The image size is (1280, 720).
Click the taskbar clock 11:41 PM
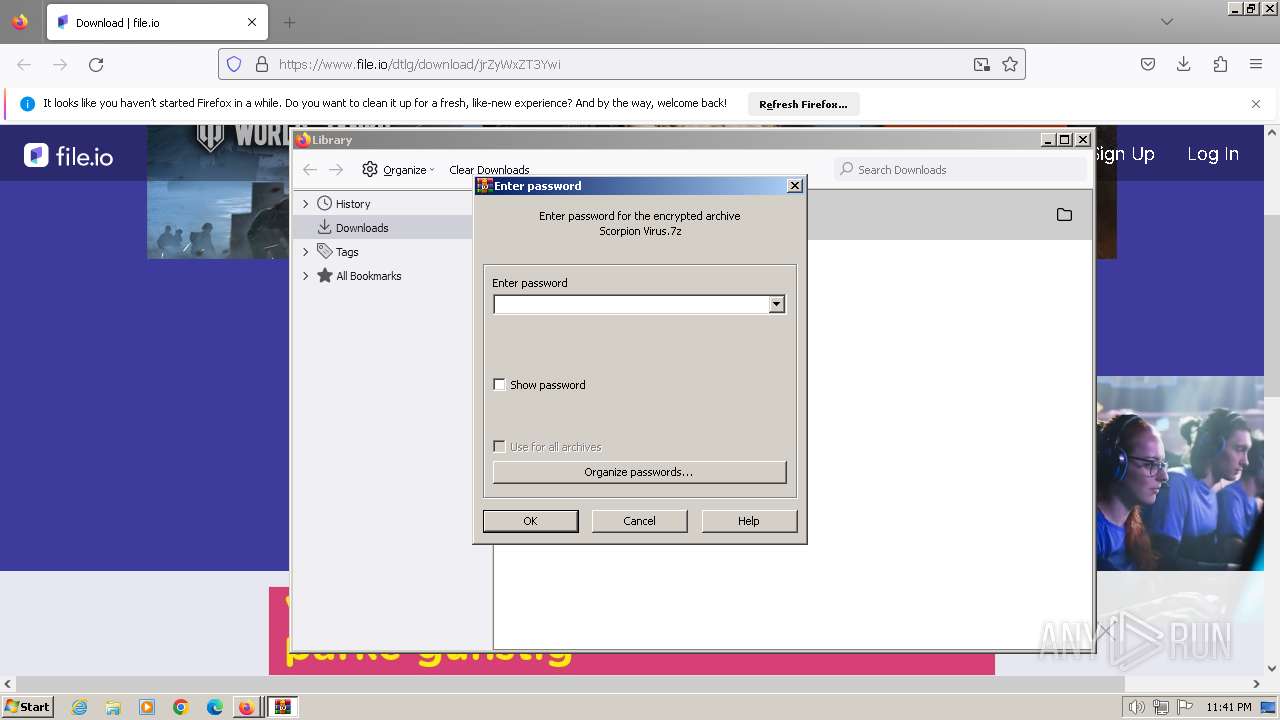click(1229, 707)
